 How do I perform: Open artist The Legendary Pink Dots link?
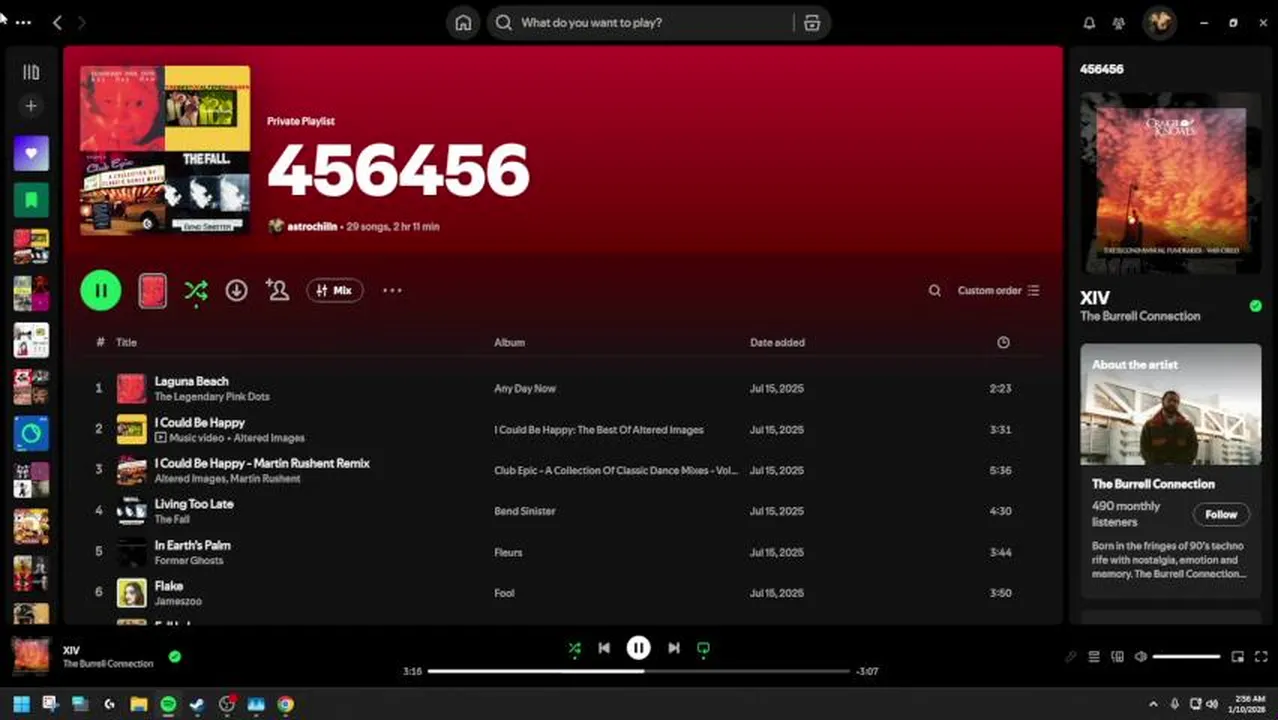tap(211, 397)
